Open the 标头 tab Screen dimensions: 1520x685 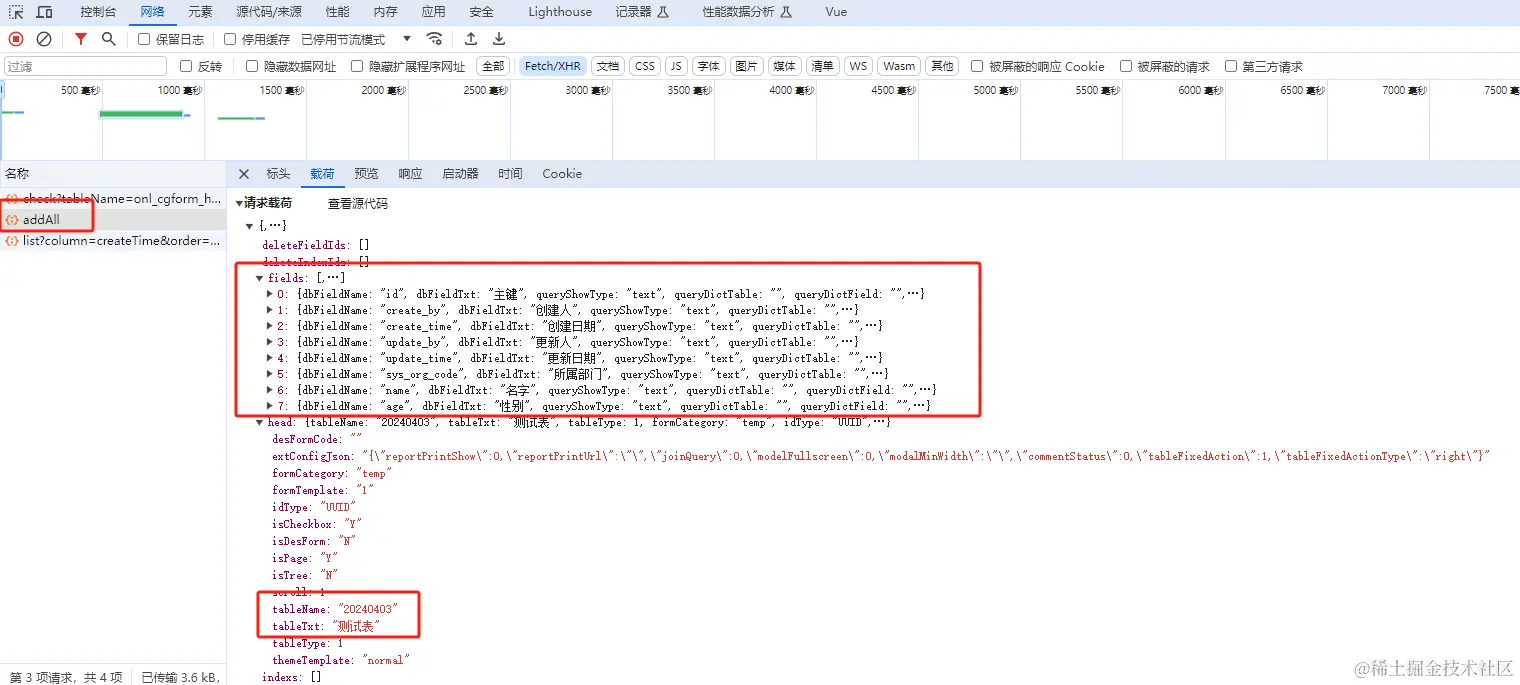(x=278, y=174)
